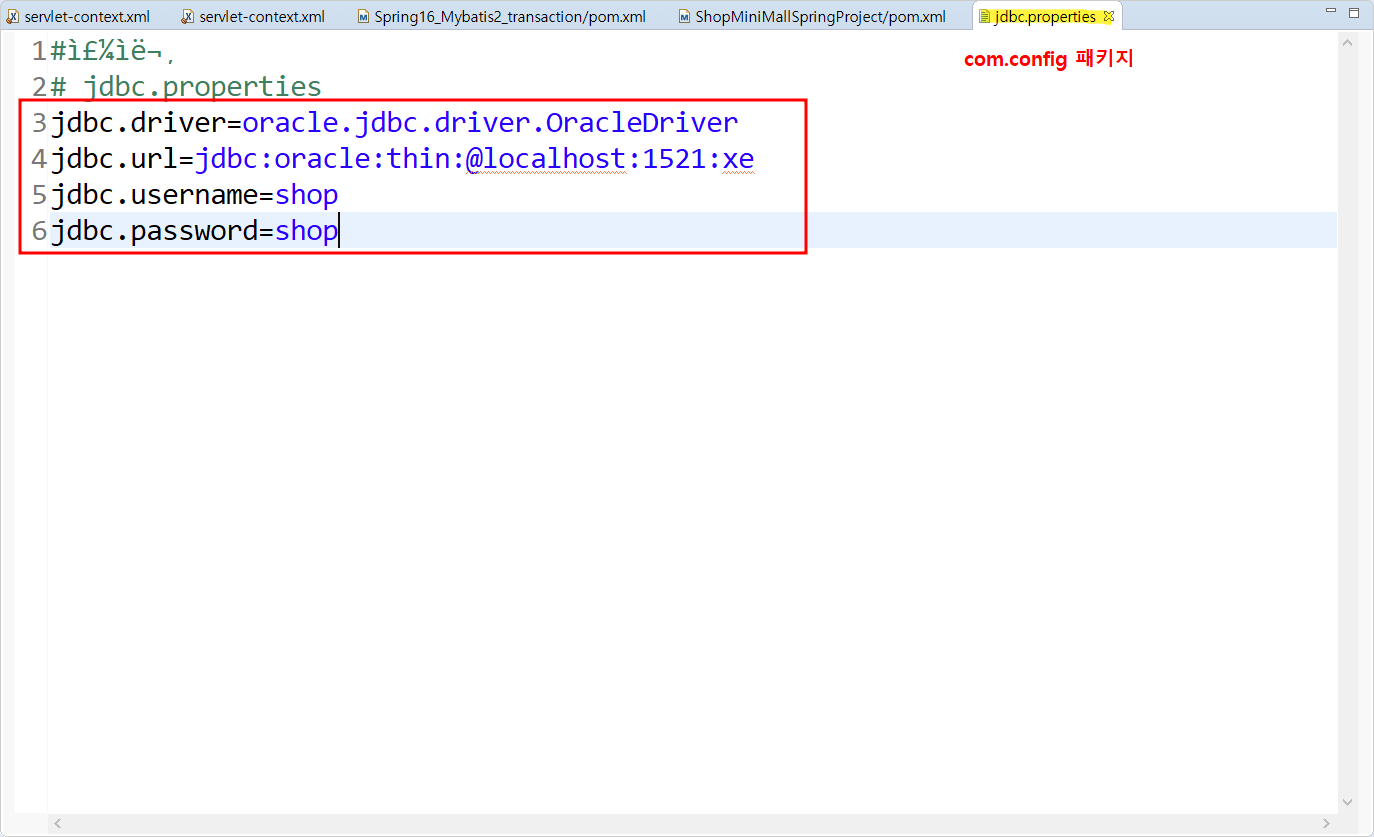Click the garbled comment text on line 1
The width and height of the screenshot is (1374, 837).
(x=113, y=51)
